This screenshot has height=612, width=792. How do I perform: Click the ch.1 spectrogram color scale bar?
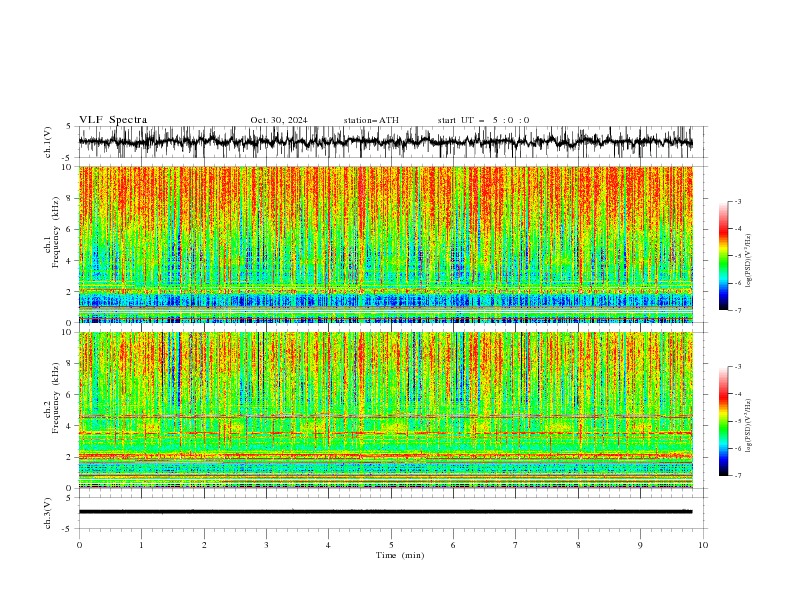pyautogui.click(x=724, y=256)
